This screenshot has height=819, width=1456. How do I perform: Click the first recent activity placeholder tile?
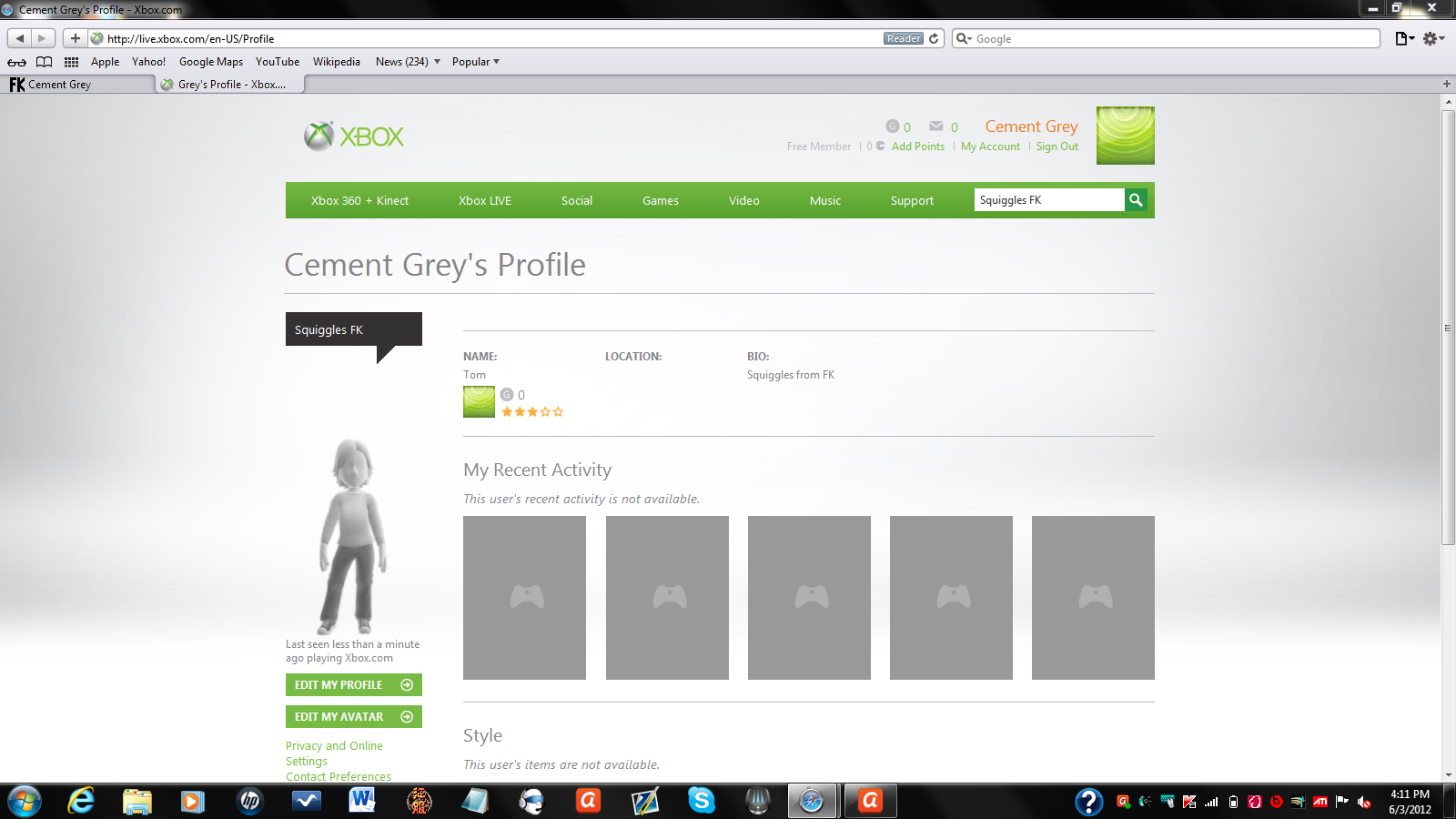coord(524,598)
